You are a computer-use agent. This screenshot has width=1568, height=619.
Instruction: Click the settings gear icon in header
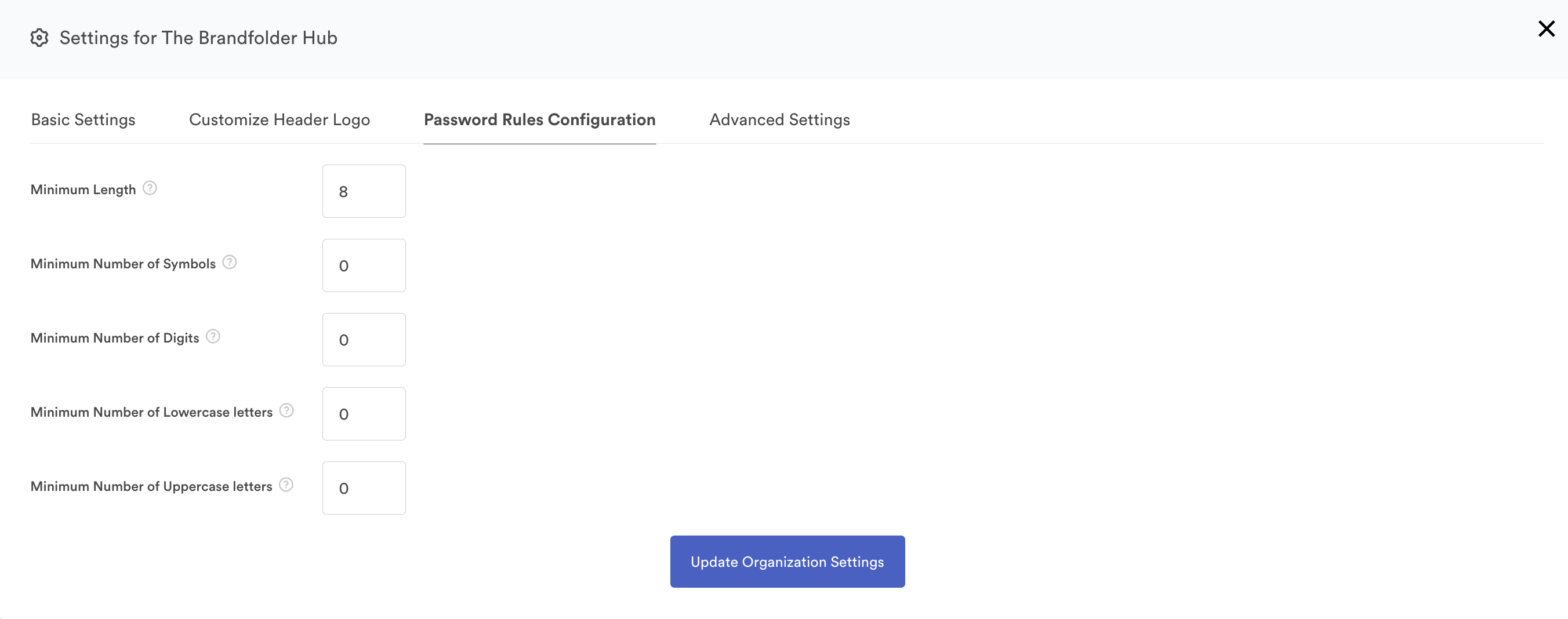point(39,38)
